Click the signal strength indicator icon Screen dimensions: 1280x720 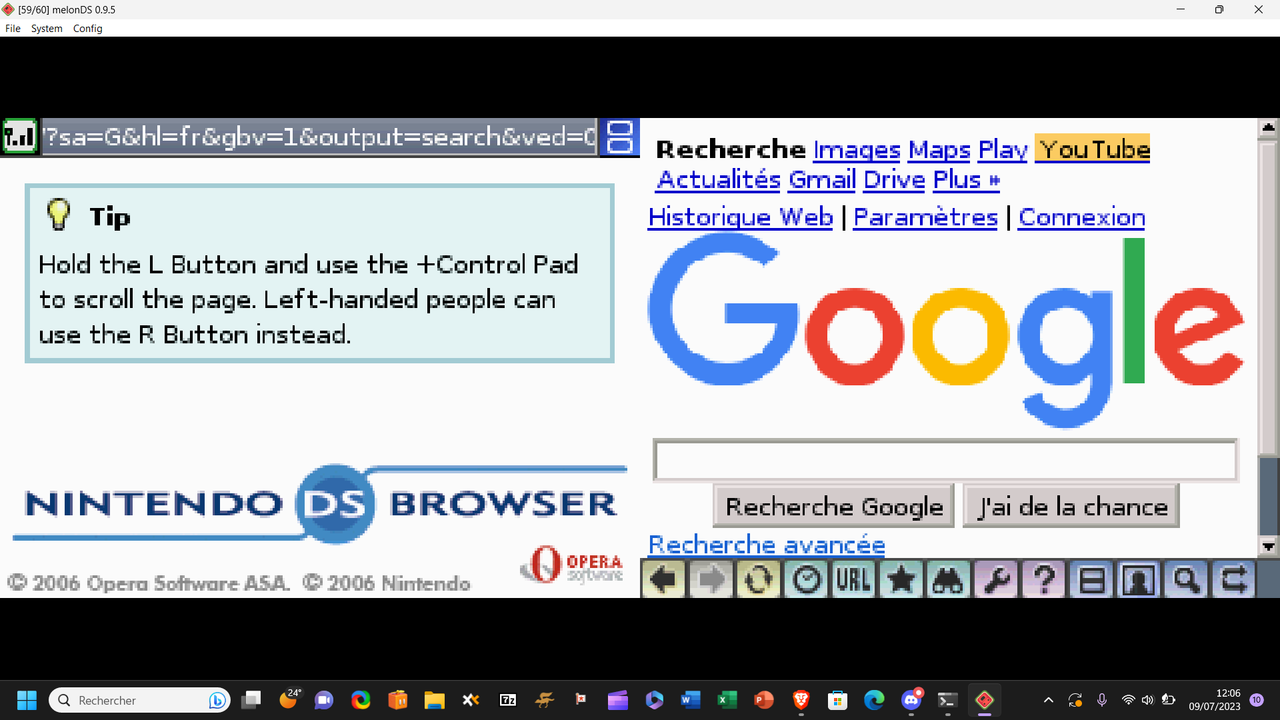point(20,136)
